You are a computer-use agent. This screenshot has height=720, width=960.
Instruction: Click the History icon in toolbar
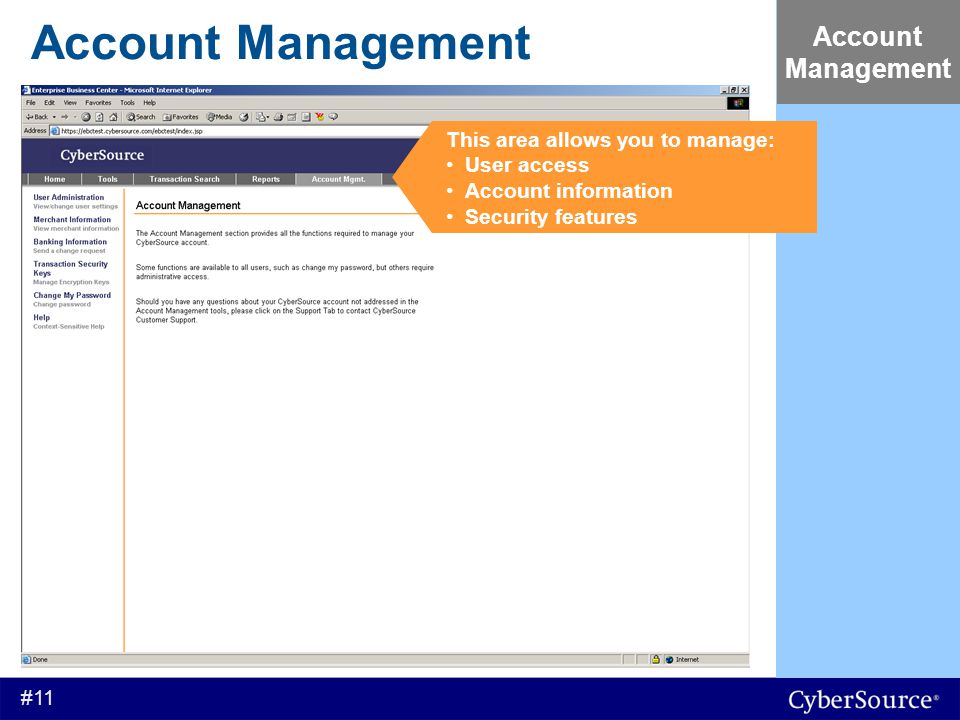244,117
